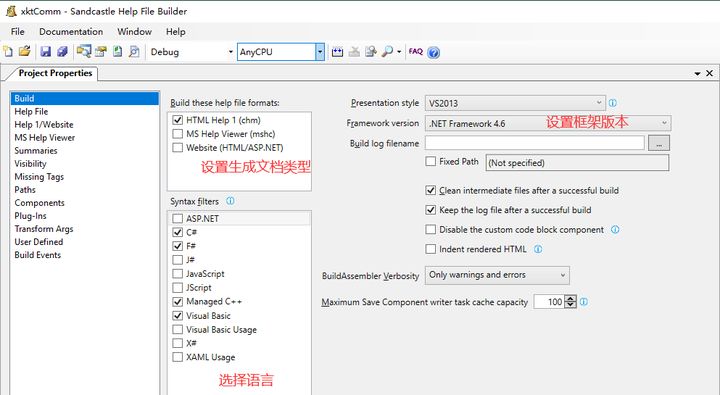Image resolution: width=720 pixels, height=395 pixels.
Task: Toggle the C# syntax filter
Action: tap(178, 232)
